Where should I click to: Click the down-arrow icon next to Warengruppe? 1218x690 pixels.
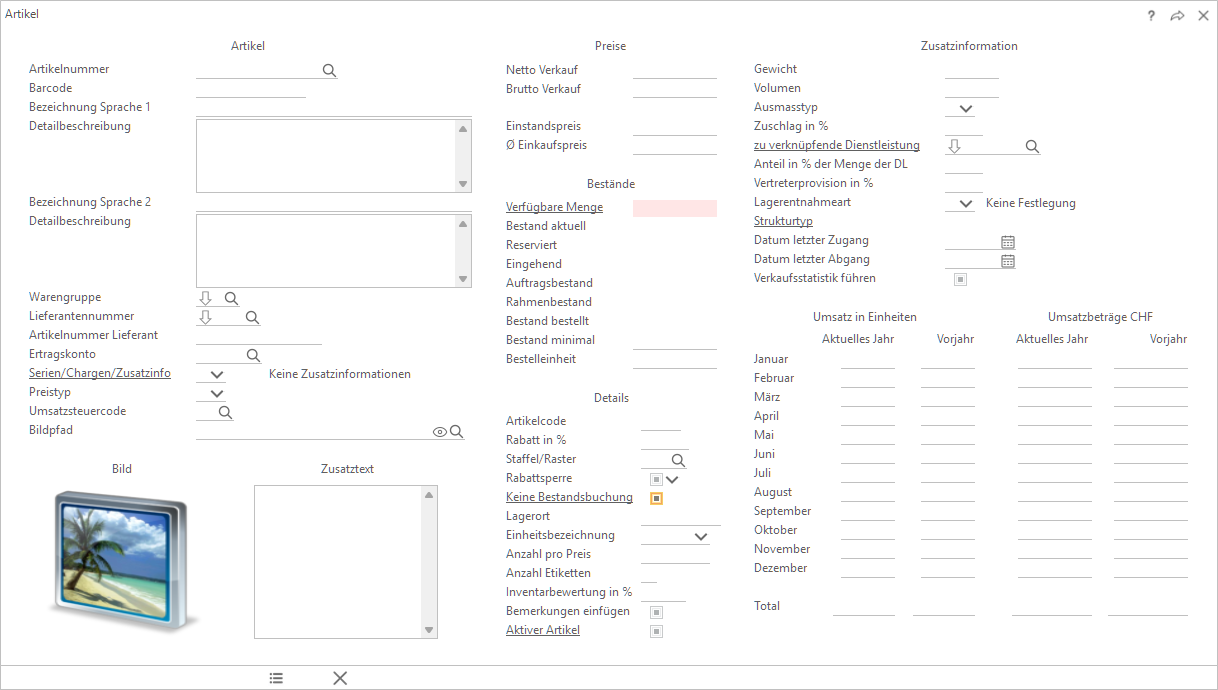205,298
